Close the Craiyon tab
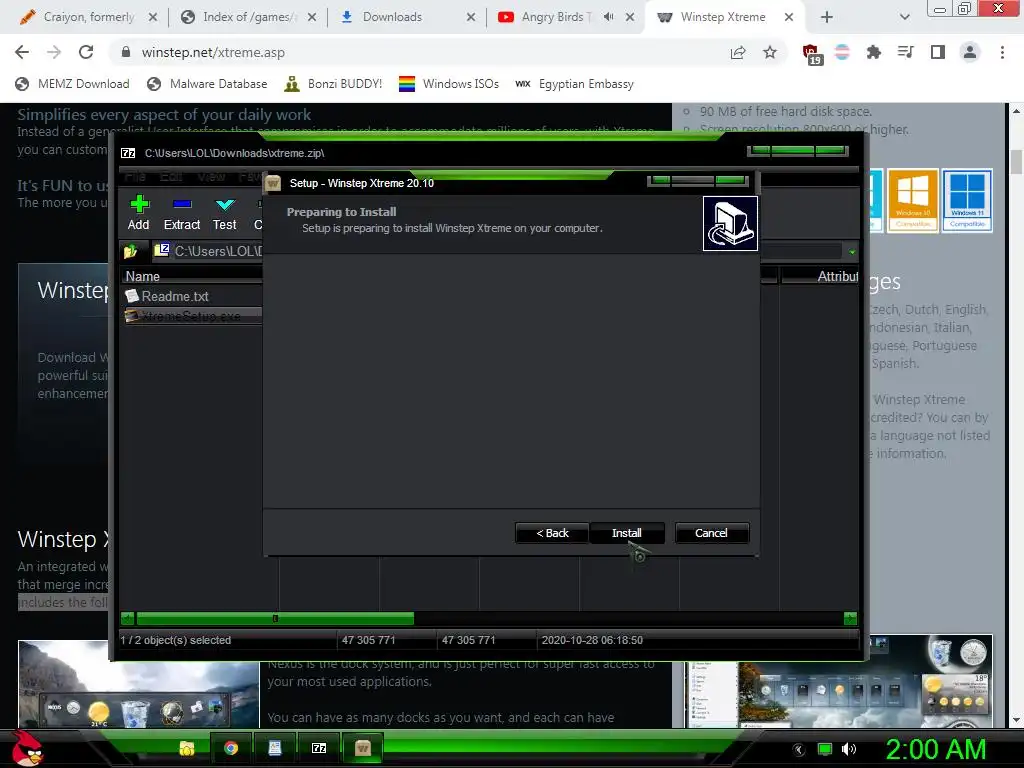 pos(153,17)
